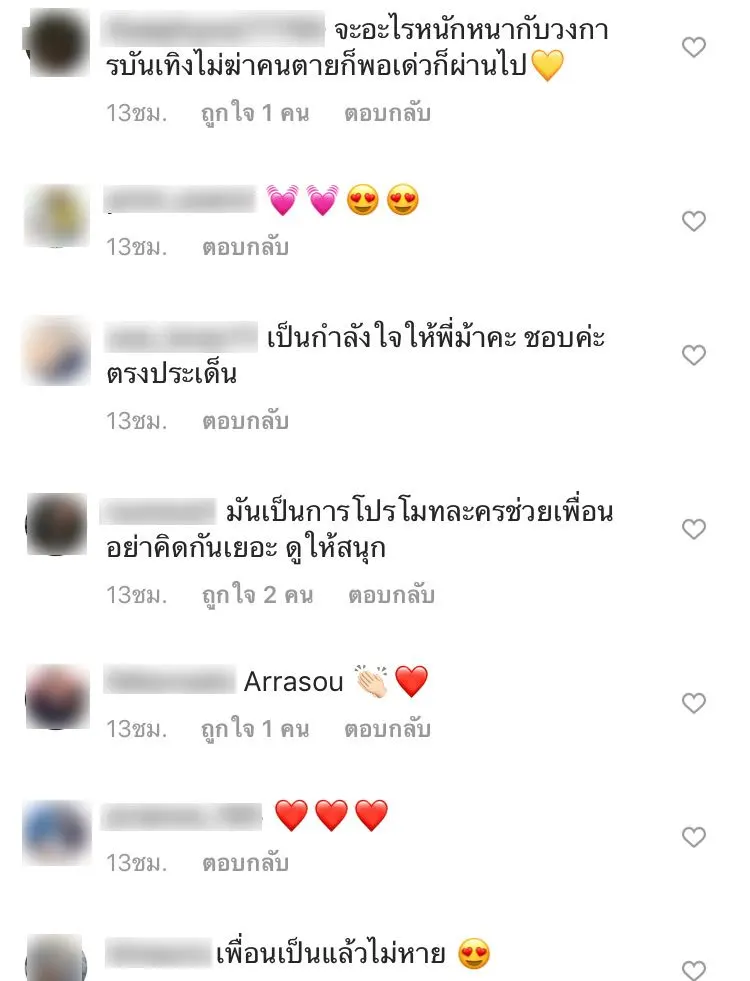Like the comment with the yellow heart emoji
Viewport: 750px width, 981px height.
pos(694,47)
